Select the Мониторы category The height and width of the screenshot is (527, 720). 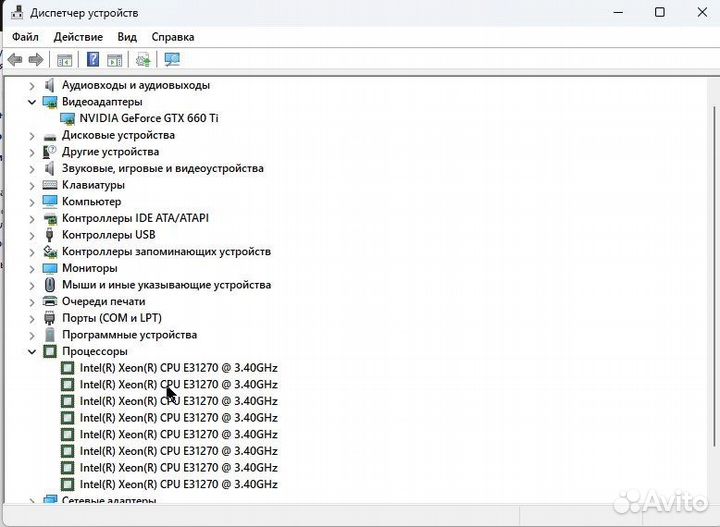89,268
